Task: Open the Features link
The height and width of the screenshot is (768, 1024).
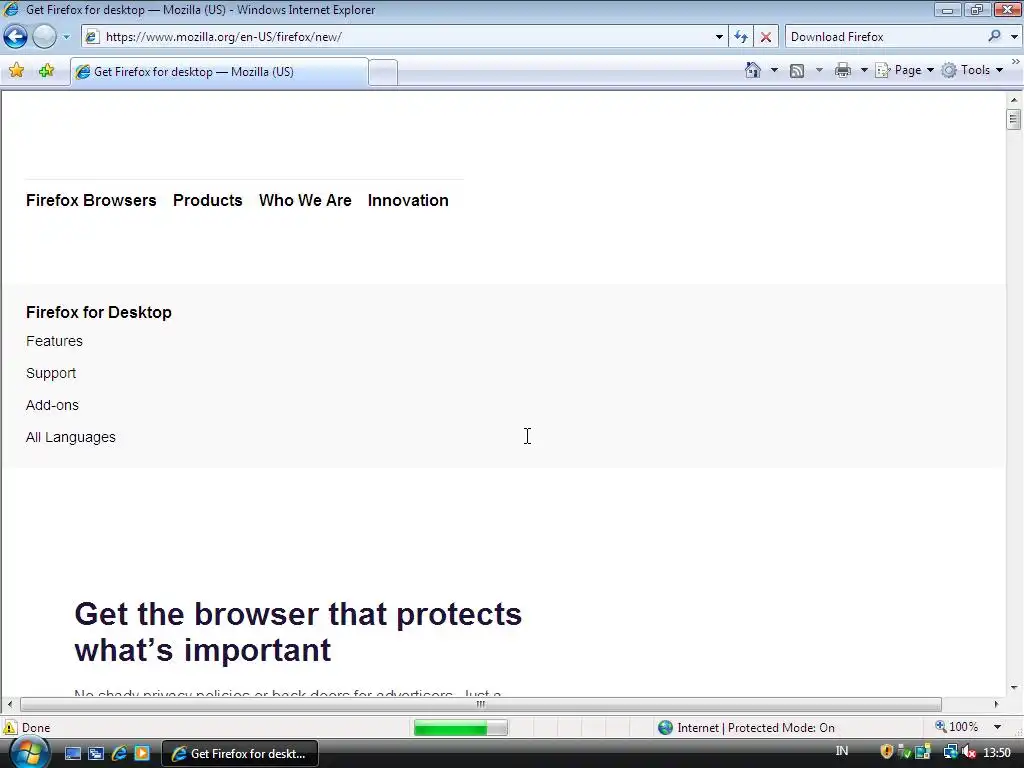Action: 54,341
